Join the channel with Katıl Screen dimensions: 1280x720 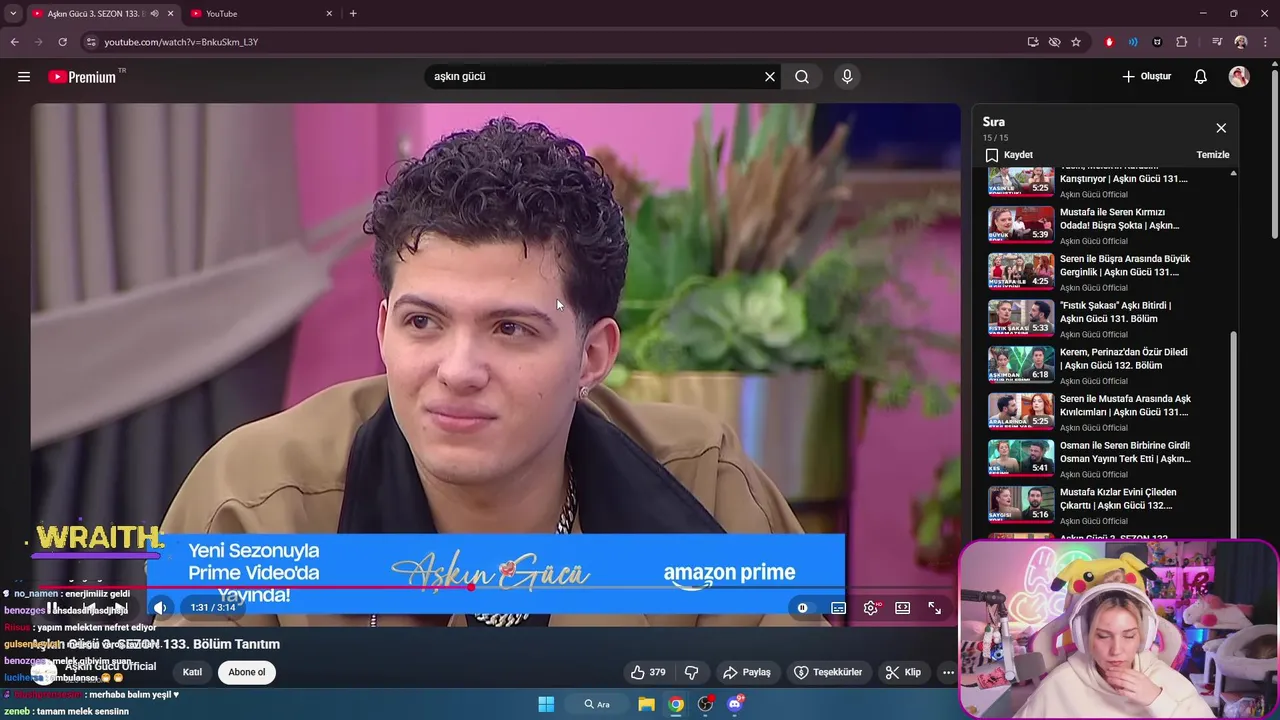pyautogui.click(x=192, y=672)
